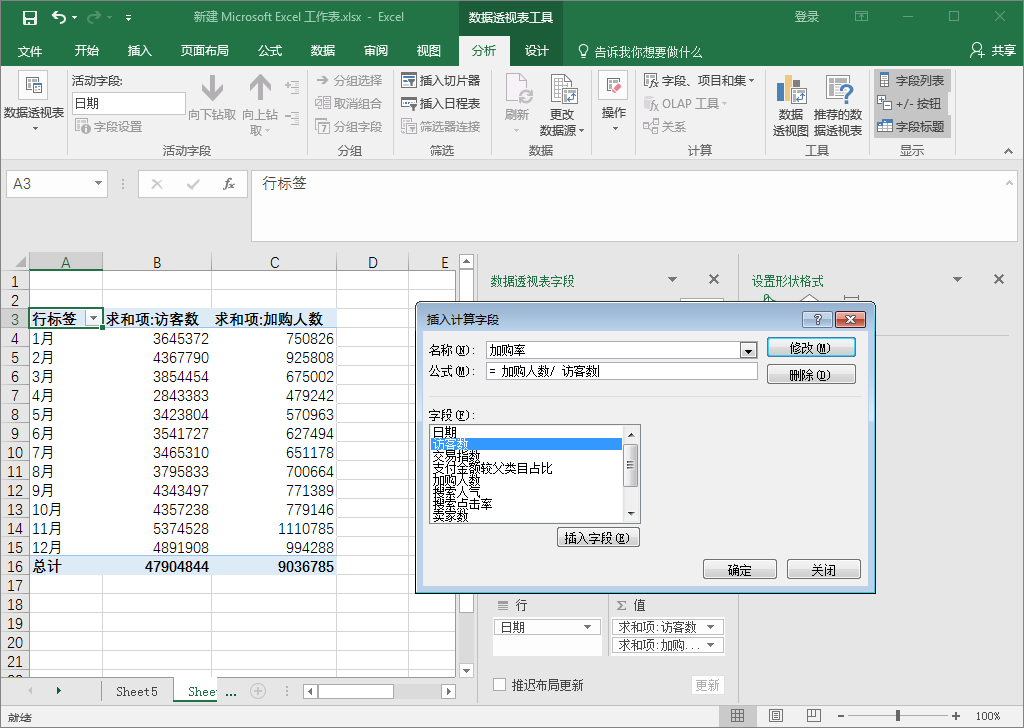
Task: Open 推荐的数据透视表
Action: (x=837, y=105)
